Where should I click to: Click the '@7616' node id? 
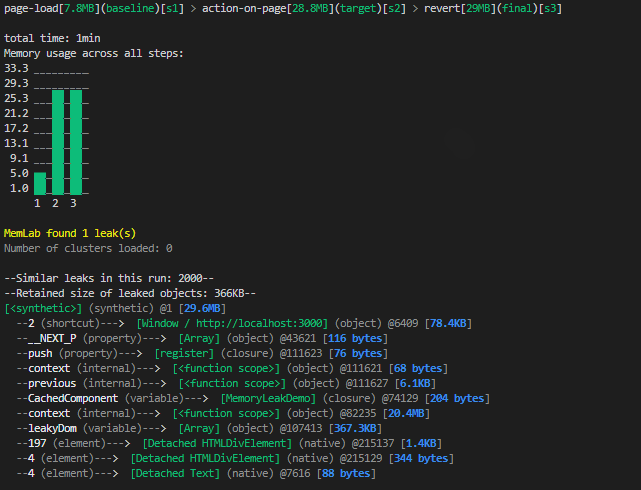pyautogui.click(x=295, y=474)
